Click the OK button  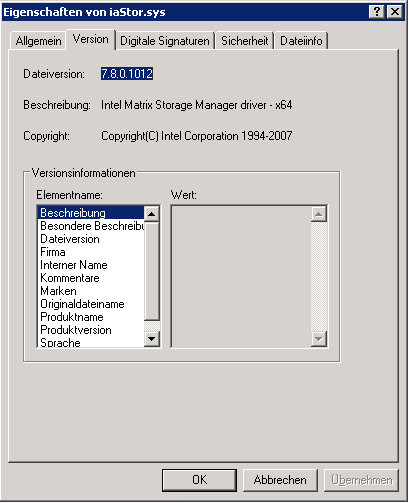click(199, 480)
